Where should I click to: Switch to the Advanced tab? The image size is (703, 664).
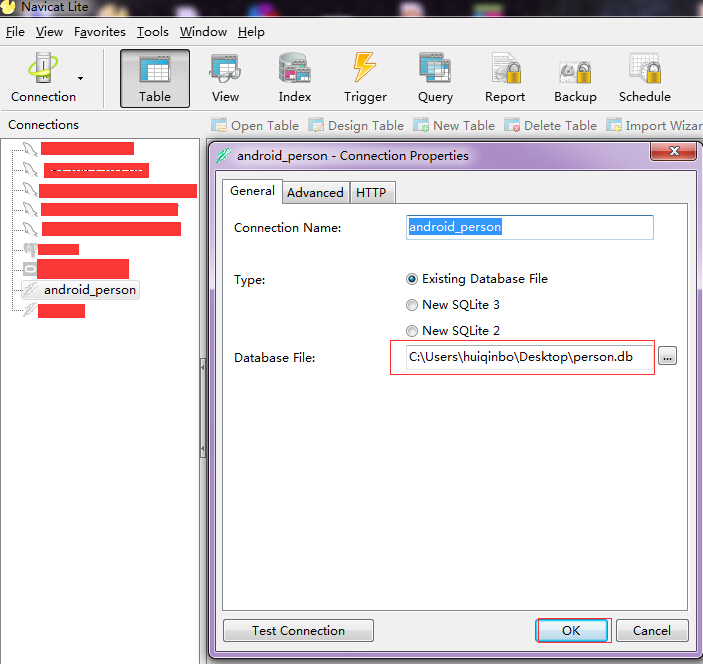315,193
